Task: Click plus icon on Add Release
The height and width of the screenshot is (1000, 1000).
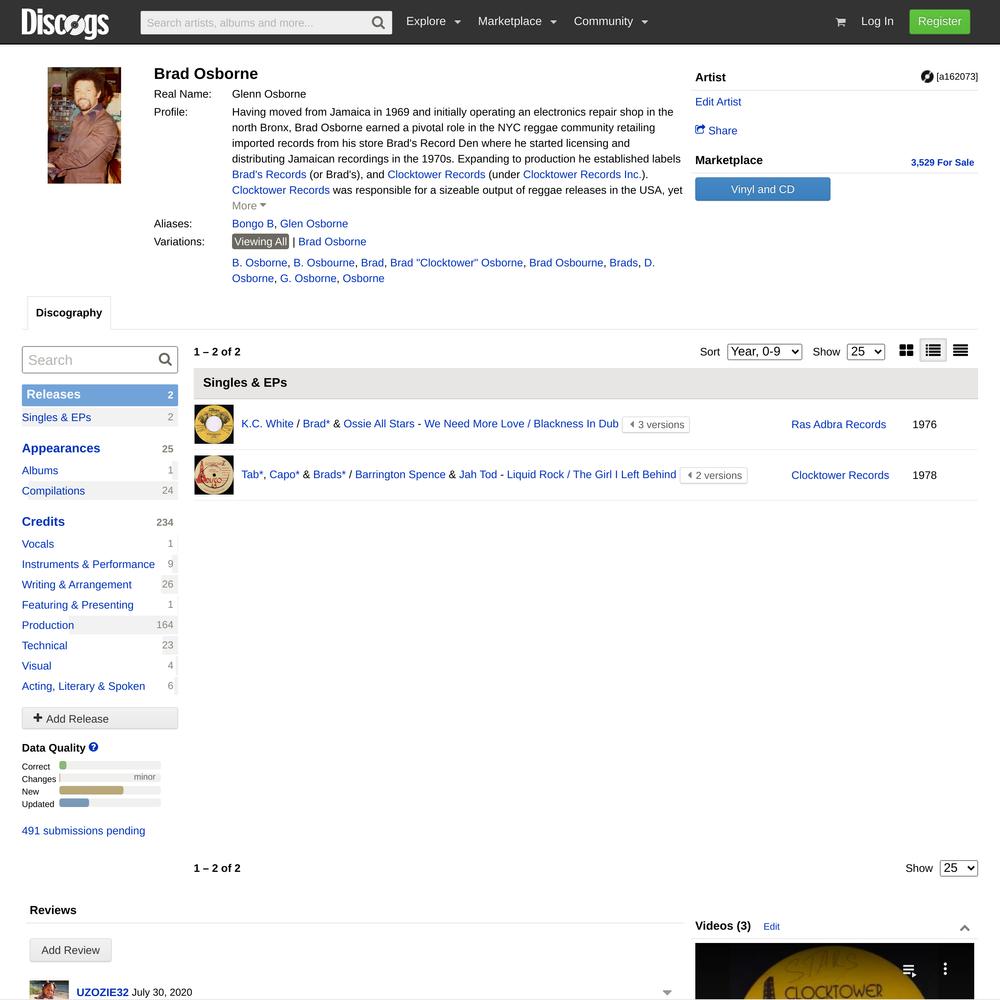Action: coord(38,717)
